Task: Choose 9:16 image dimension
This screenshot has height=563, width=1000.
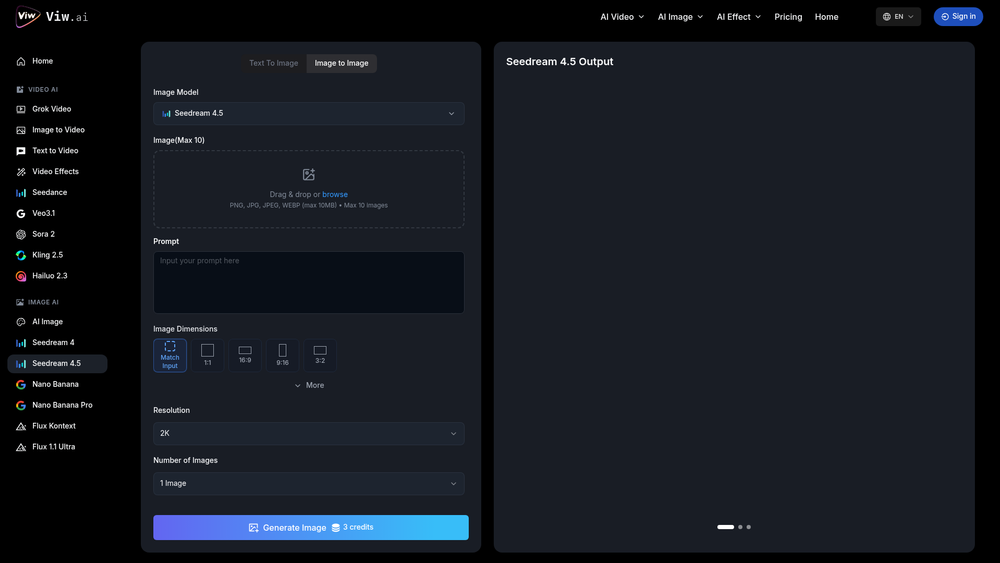Action: 283,355
